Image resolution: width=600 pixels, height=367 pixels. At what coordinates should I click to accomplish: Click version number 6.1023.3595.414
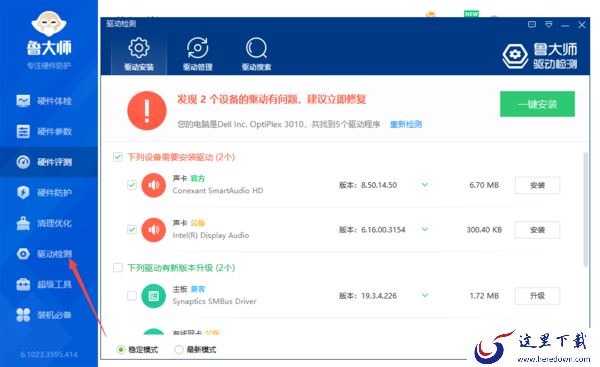(49, 355)
